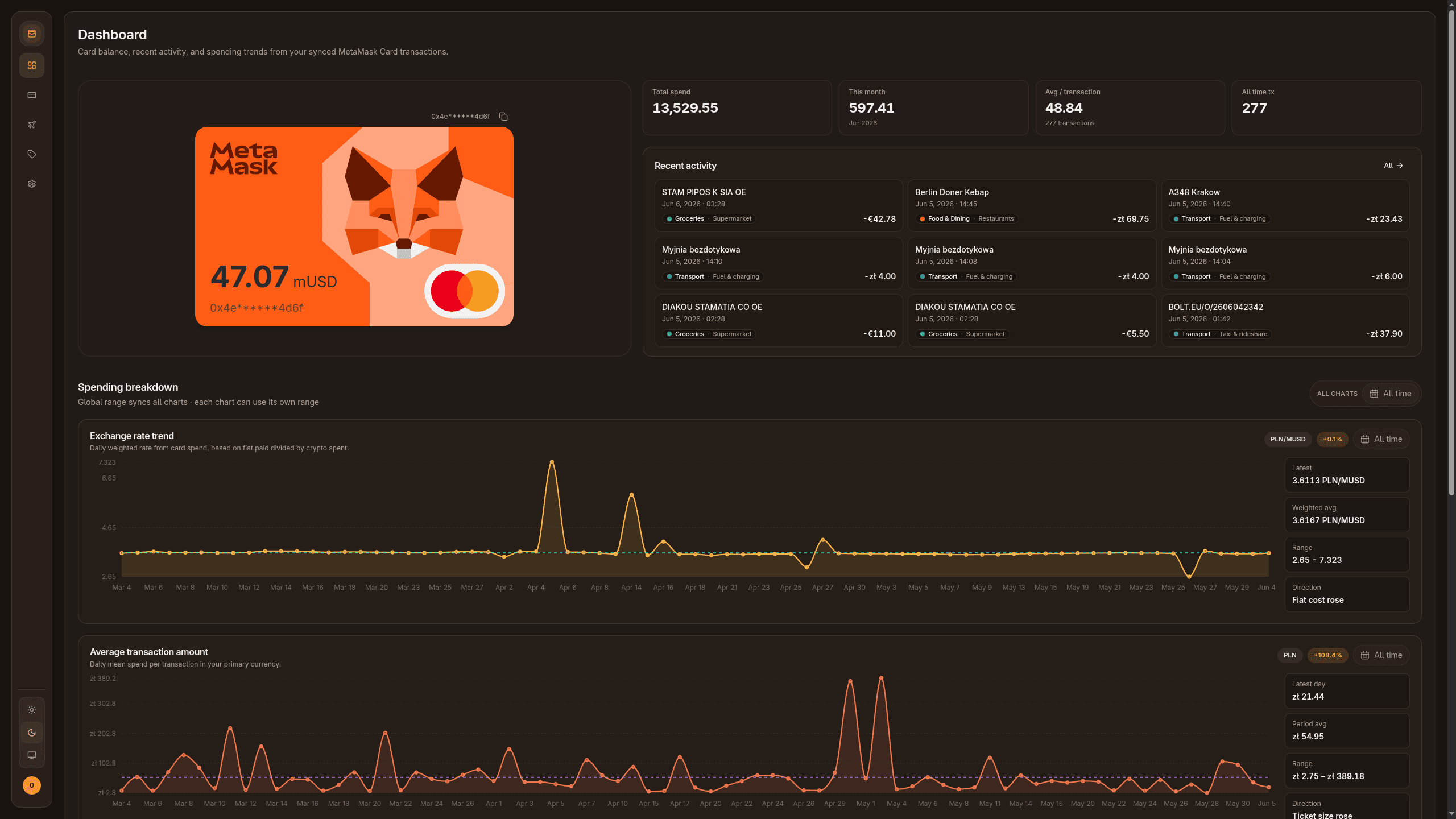This screenshot has height=819, width=1456.
Task: Open the A348 Krakow transaction
Action: 1285,205
